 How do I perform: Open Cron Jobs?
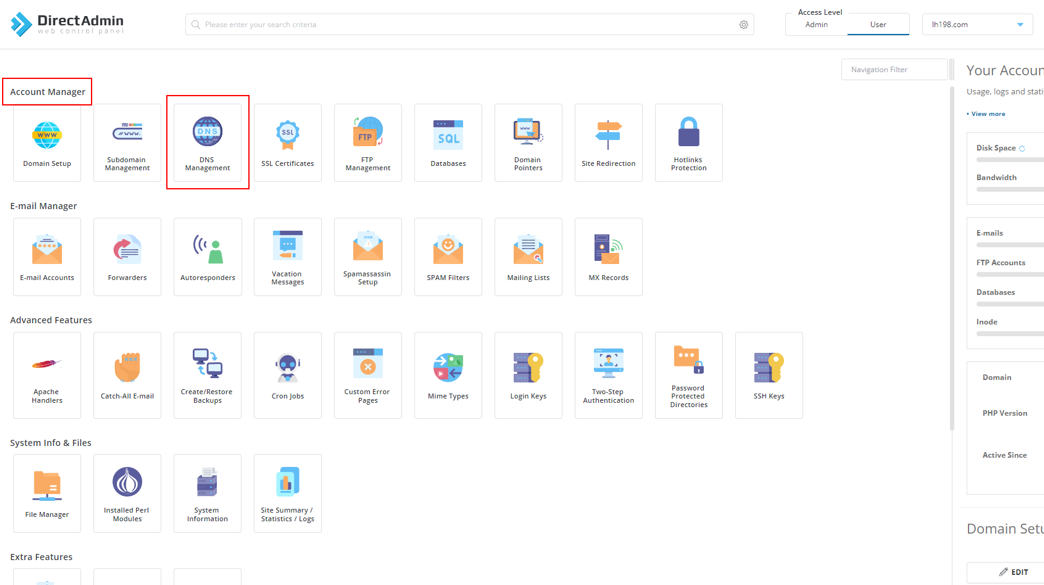tap(287, 375)
